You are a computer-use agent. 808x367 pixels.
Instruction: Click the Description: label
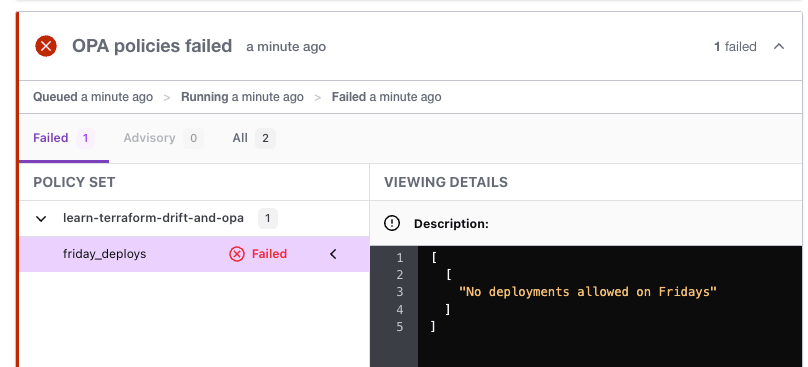[x=451, y=224]
